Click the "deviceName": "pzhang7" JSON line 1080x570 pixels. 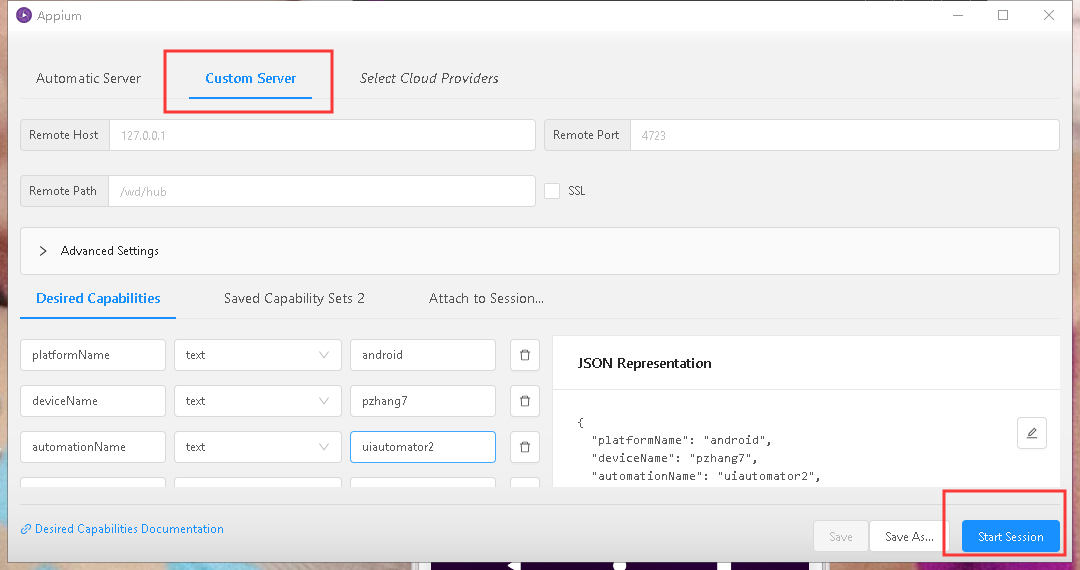coord(674,458)
